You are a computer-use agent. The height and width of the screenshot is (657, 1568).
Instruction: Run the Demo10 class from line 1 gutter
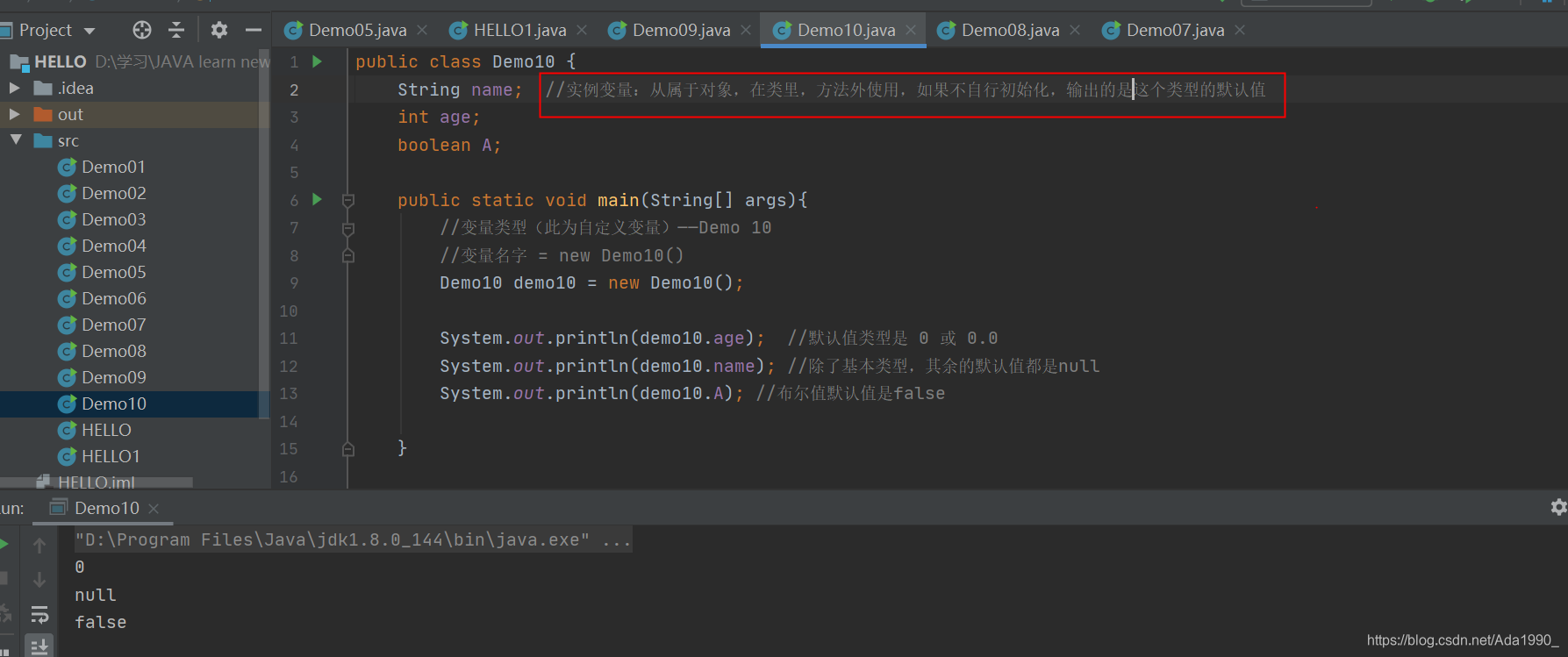pos(318,61)
